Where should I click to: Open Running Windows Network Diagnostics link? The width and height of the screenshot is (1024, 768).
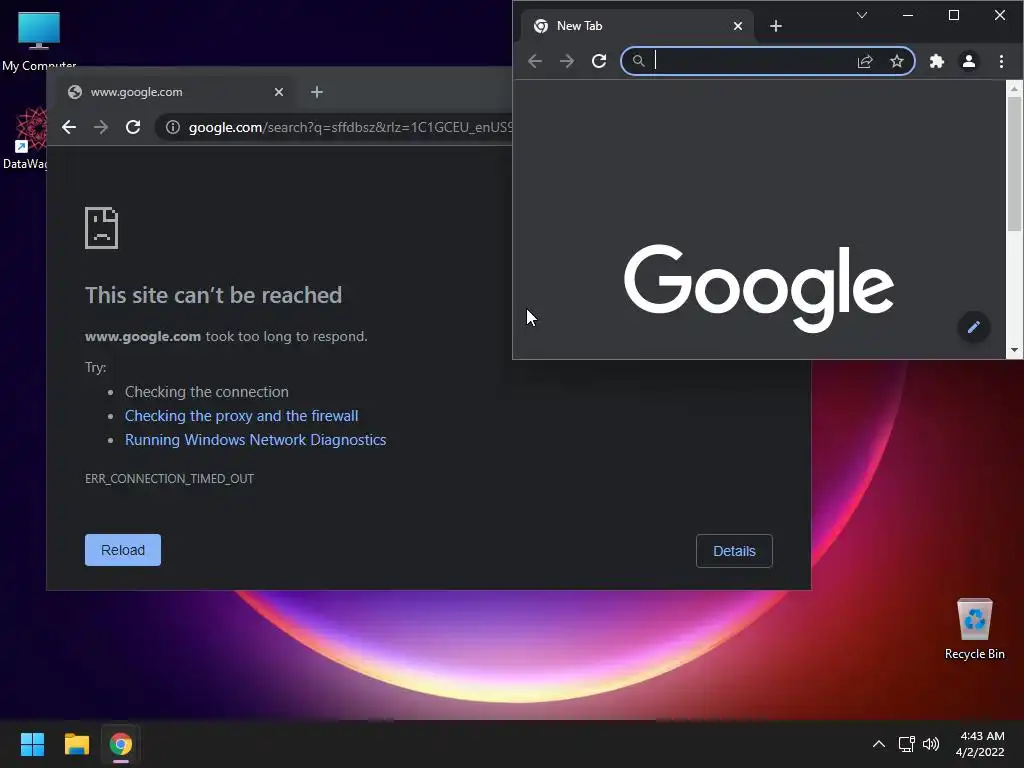[x=255, y=440]
